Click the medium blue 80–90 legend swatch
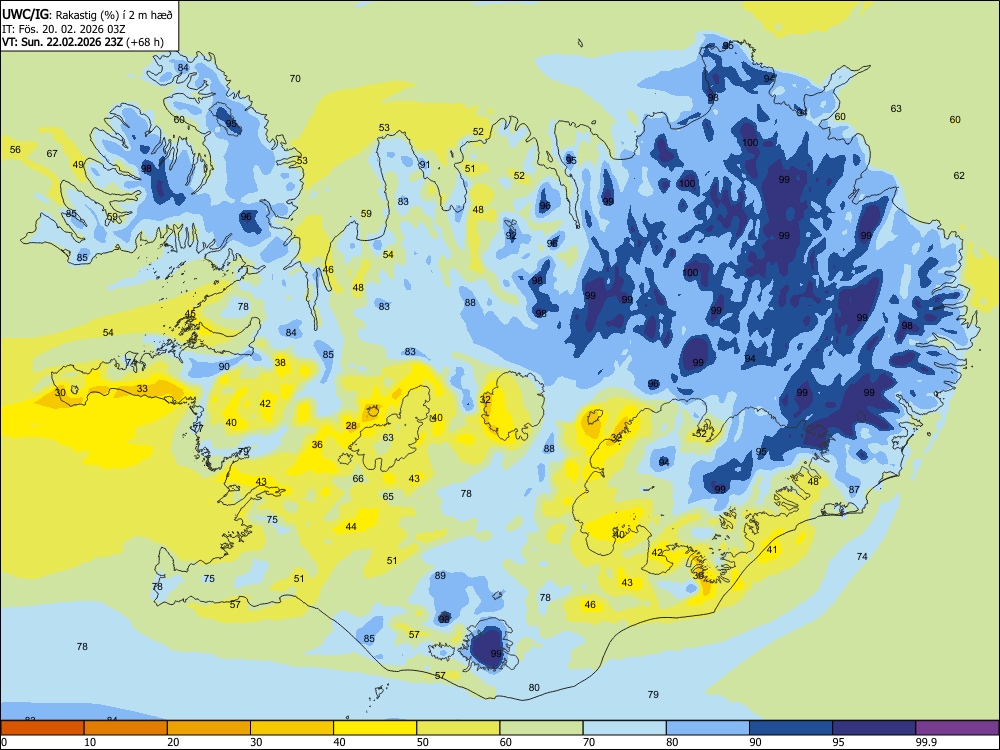1000x750 pixels. (x=708, y=728)
